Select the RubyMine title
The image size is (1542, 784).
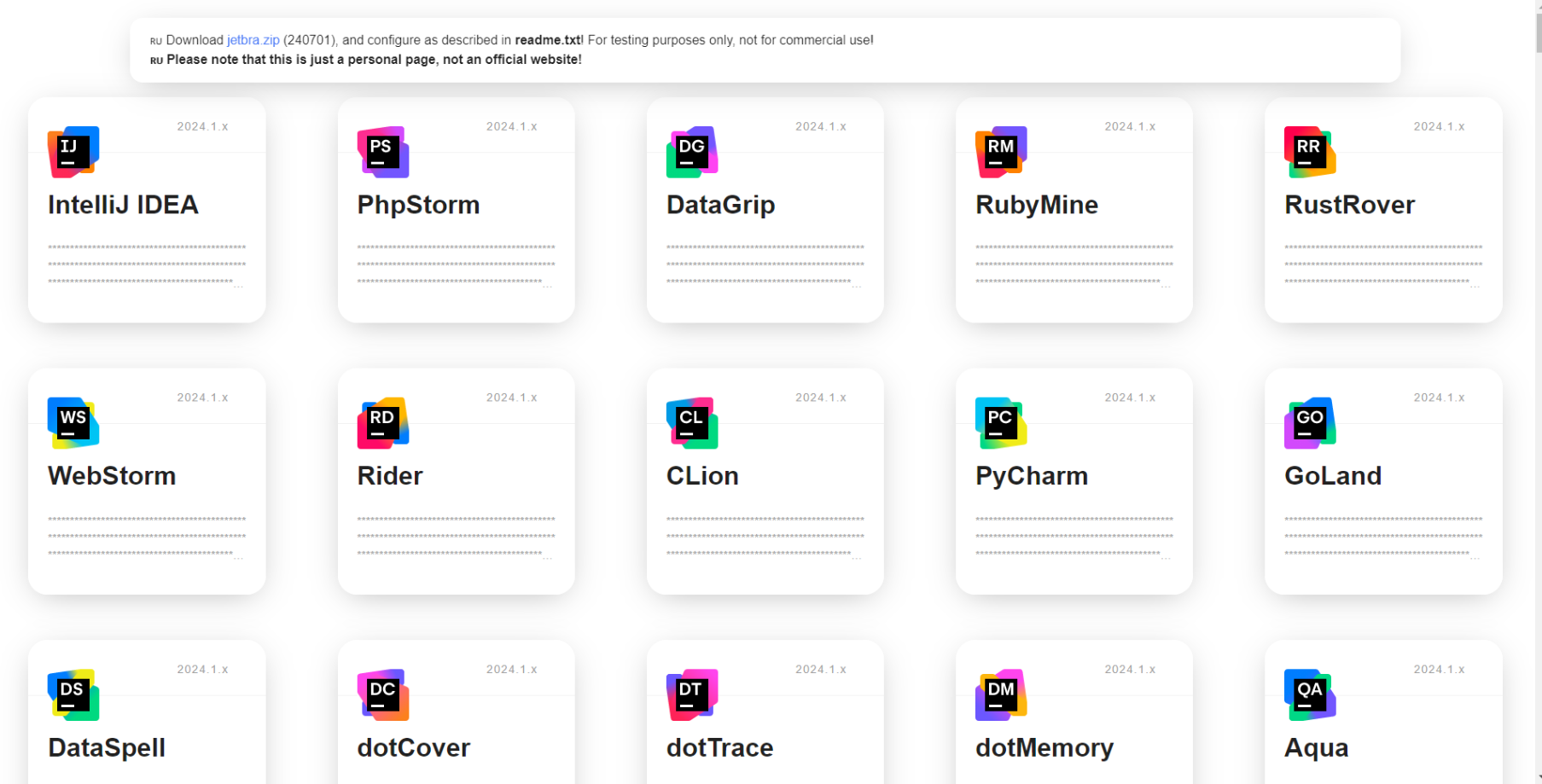coord(1037,205)
